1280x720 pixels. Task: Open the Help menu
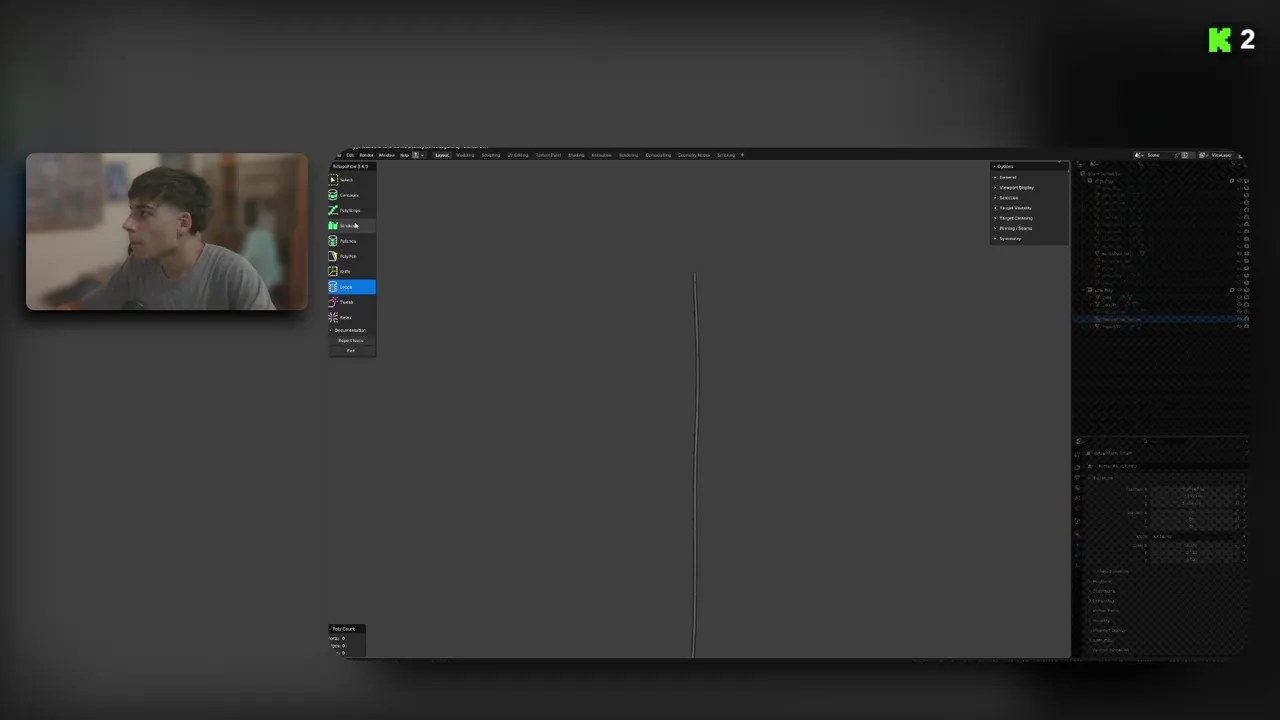[x=404, y=155]
